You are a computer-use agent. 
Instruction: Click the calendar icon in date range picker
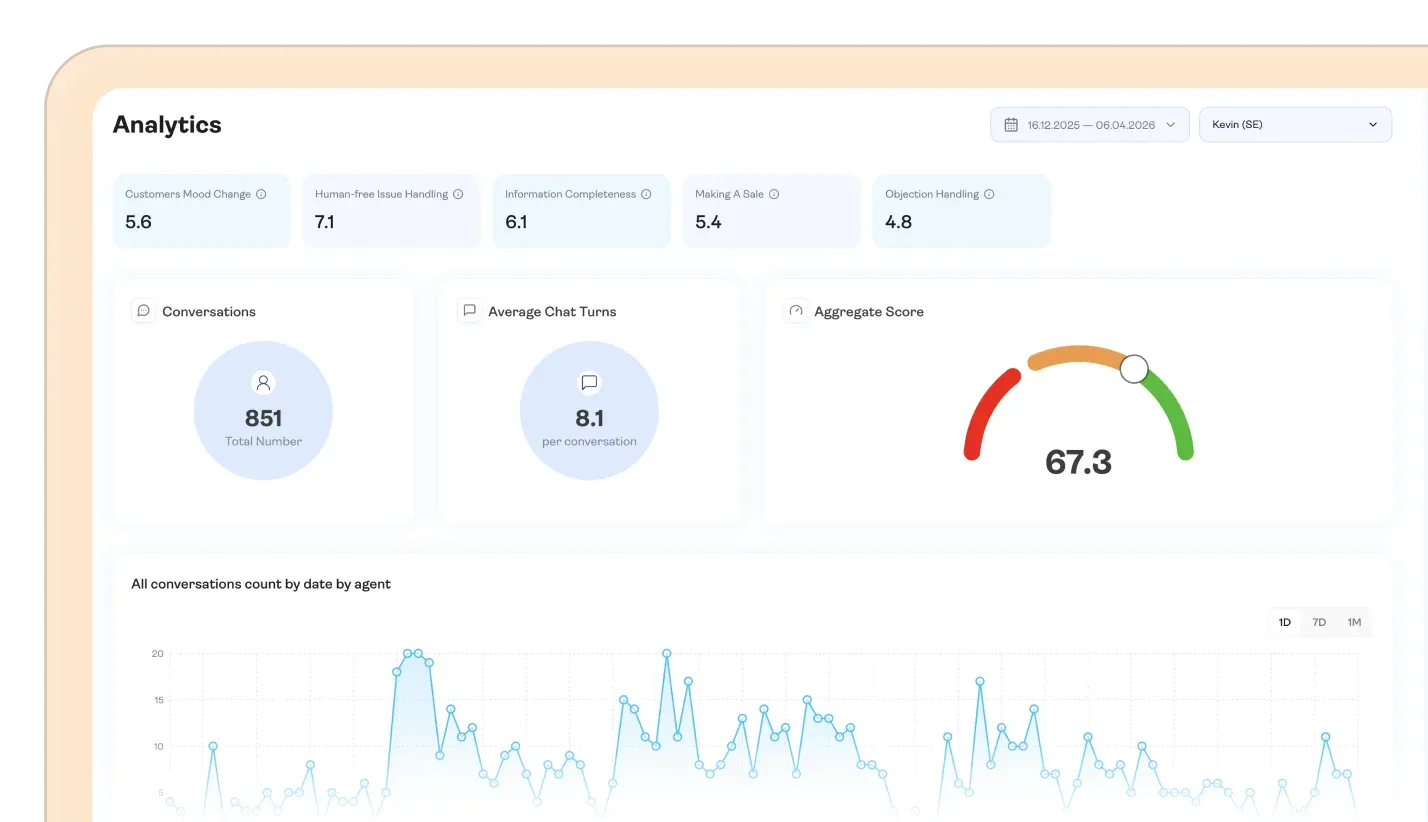[x=1011, y=125]
